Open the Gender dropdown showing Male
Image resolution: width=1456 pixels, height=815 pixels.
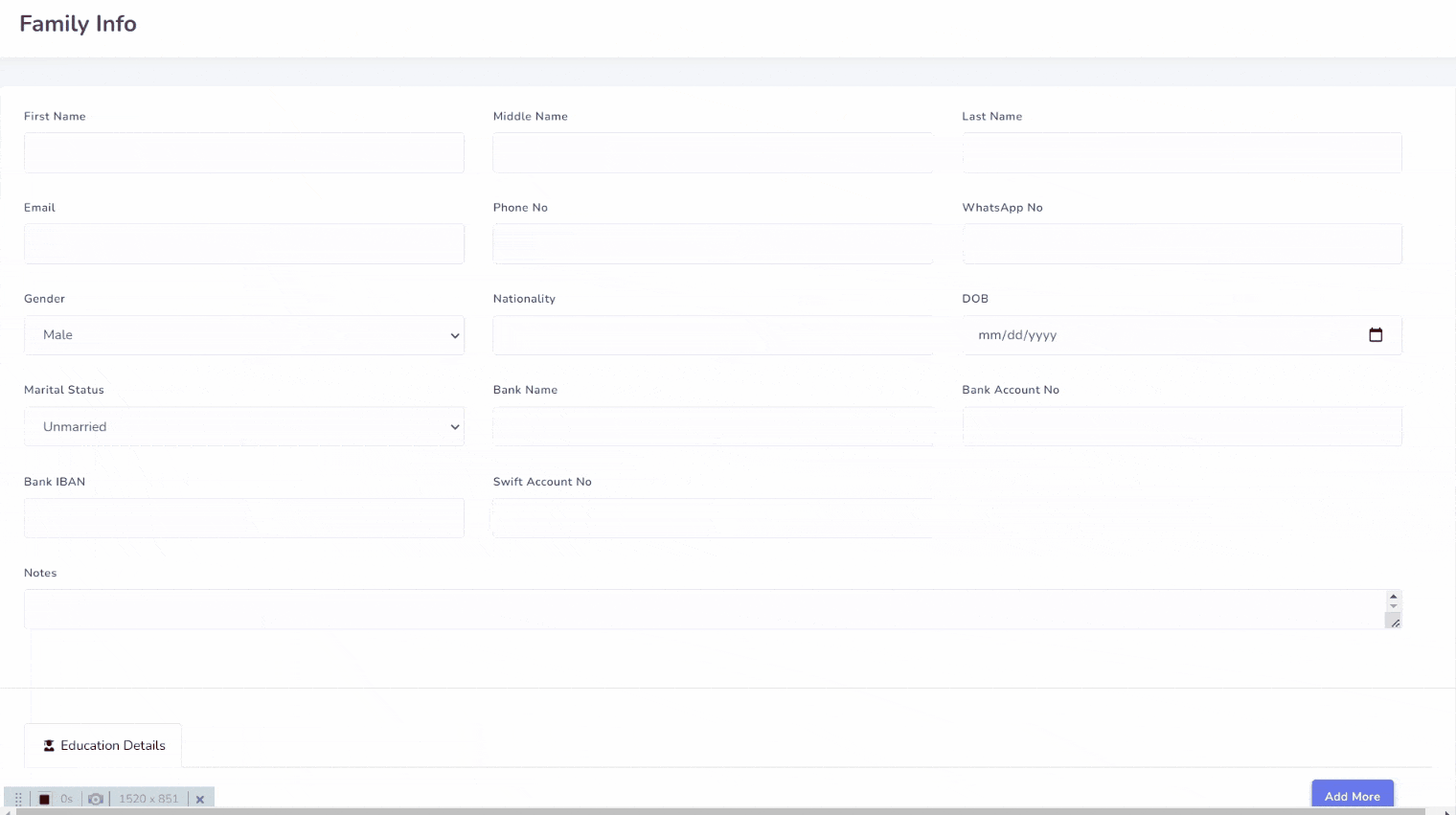(x=244, y=335)
